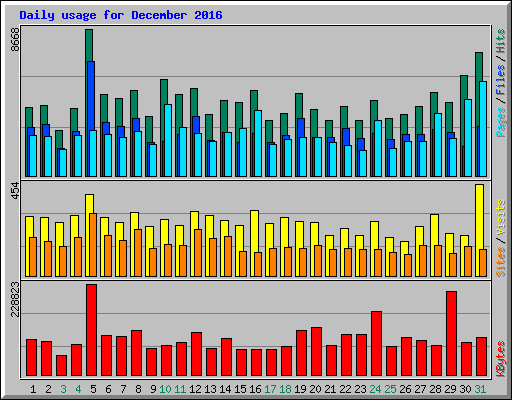512x400 pixels.
Task: Click day label 31 on the axis
Action: (480, 389)
